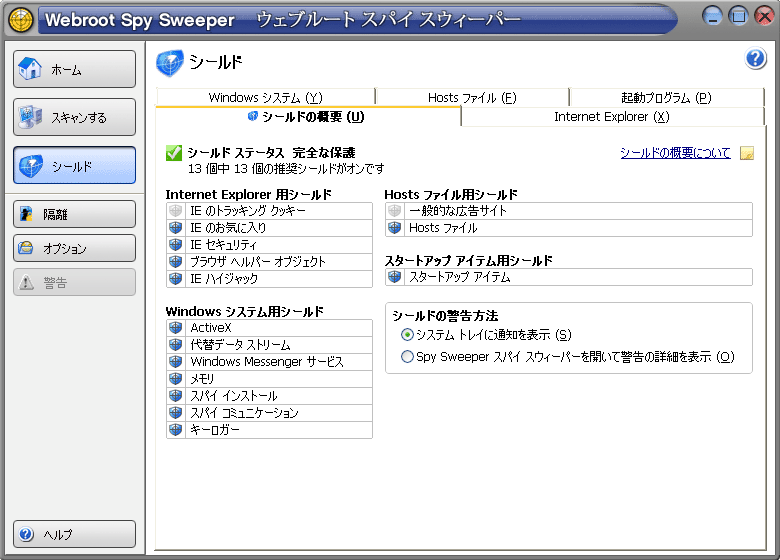780x560 pixels.
Task: Select the シールドの概要 (U) tab
Action: tap(308, 116)
